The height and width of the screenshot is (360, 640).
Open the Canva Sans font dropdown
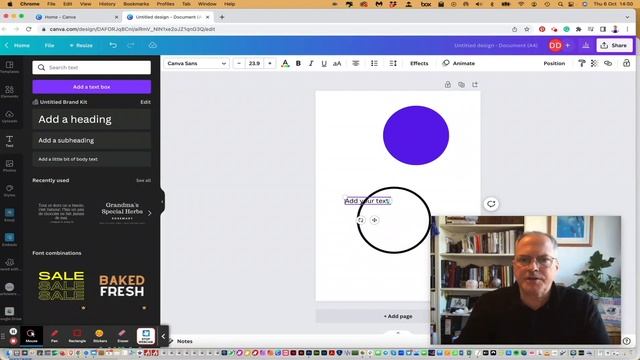[x=196, y=63]
